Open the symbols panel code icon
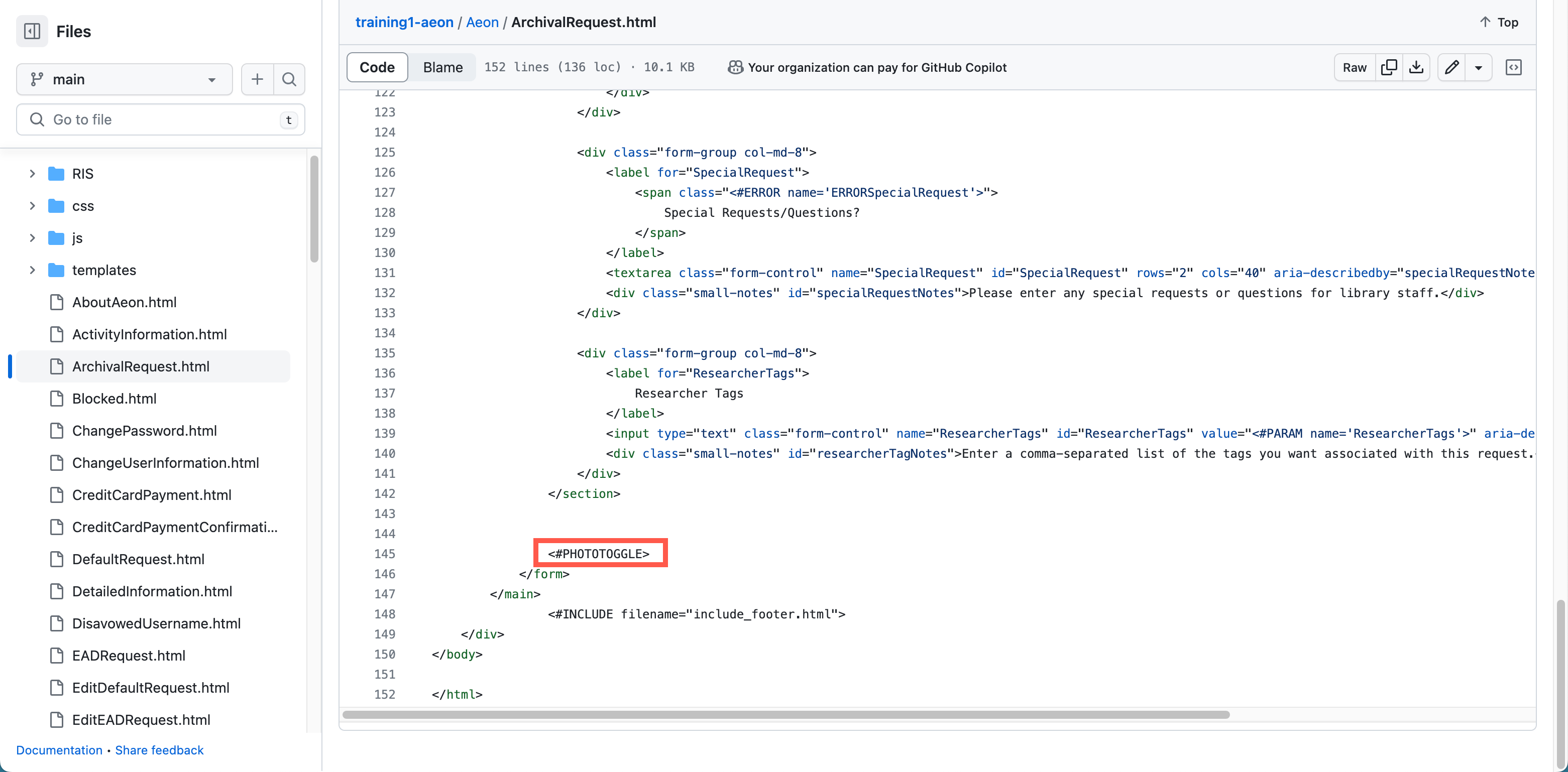Viewport: 1568px width, 772px height. tap(1514, 67)
